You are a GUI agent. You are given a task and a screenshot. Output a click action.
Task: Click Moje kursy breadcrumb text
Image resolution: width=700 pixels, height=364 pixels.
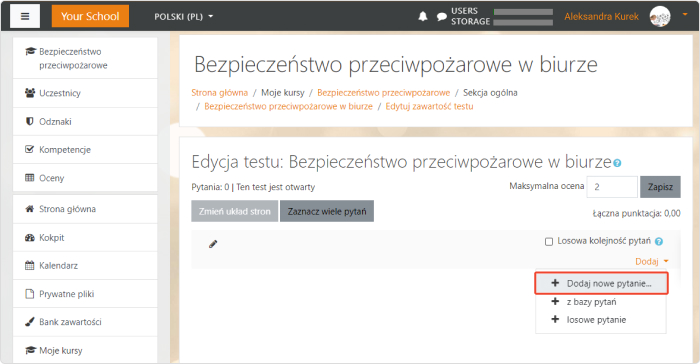point(283,92)
